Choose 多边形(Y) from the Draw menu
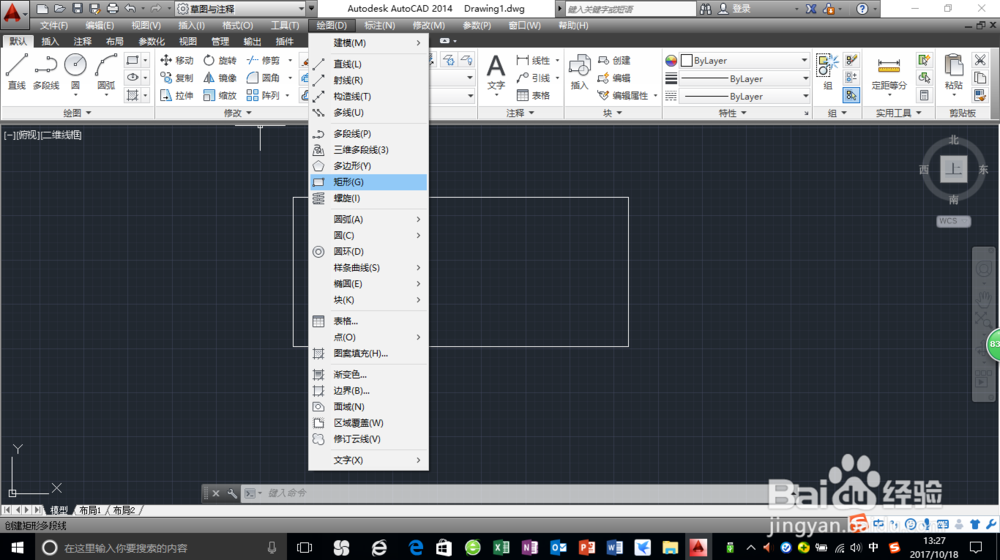 pos(368,166)
